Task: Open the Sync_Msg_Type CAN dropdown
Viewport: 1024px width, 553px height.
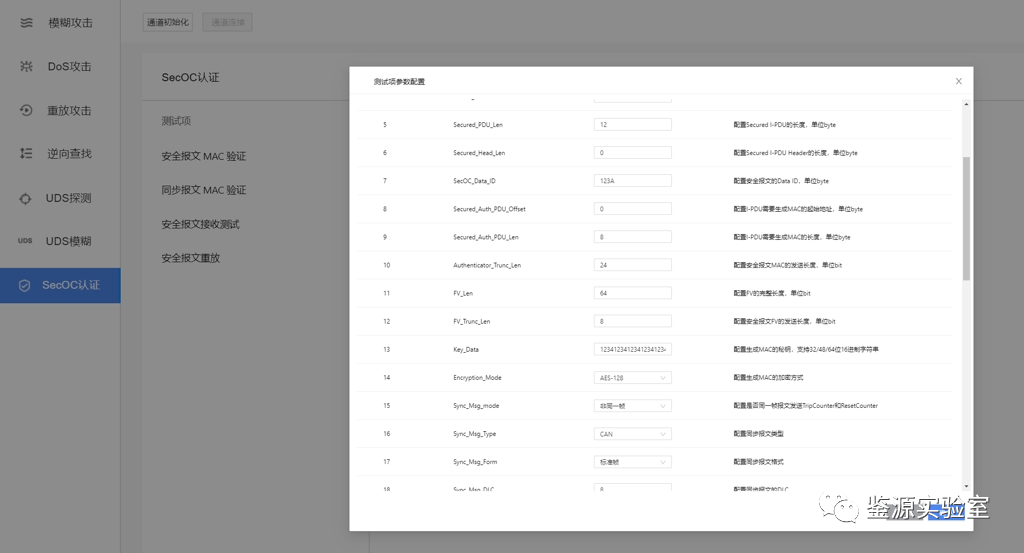Action: tap(632, 434)
